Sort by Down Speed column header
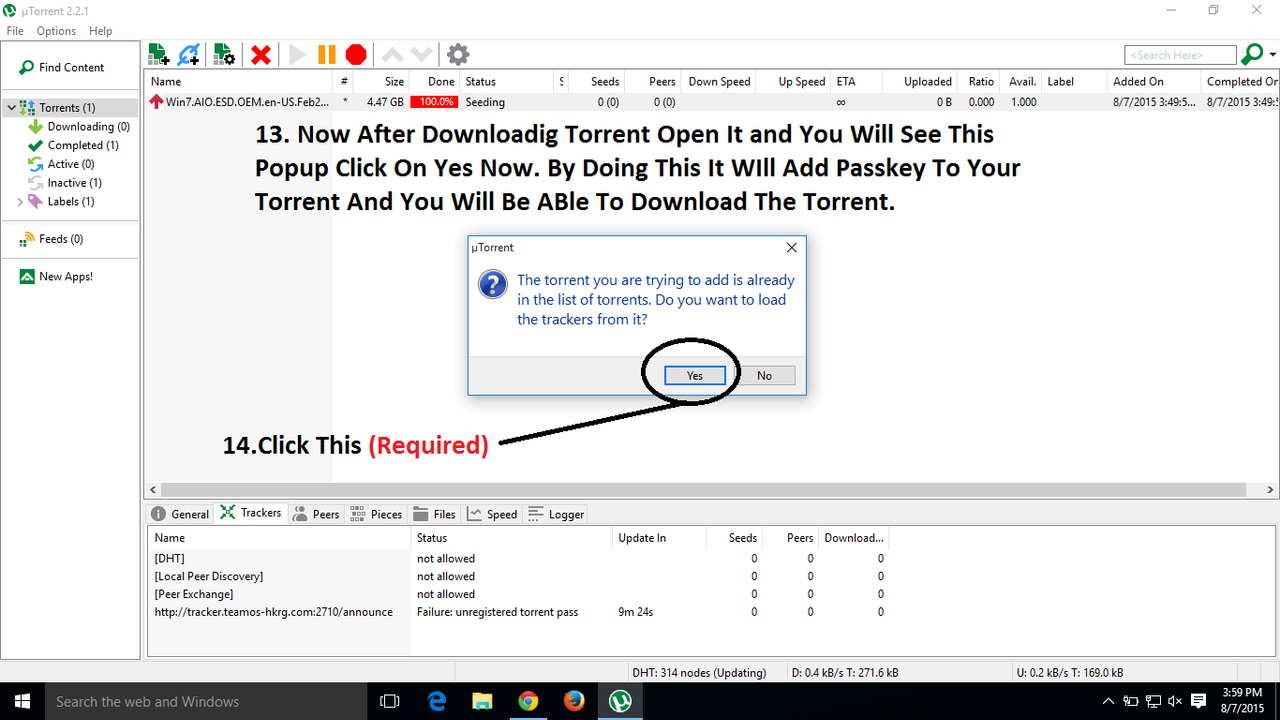Image resolution: width=1280 pixels, height=720 pixels. (718, 81)
